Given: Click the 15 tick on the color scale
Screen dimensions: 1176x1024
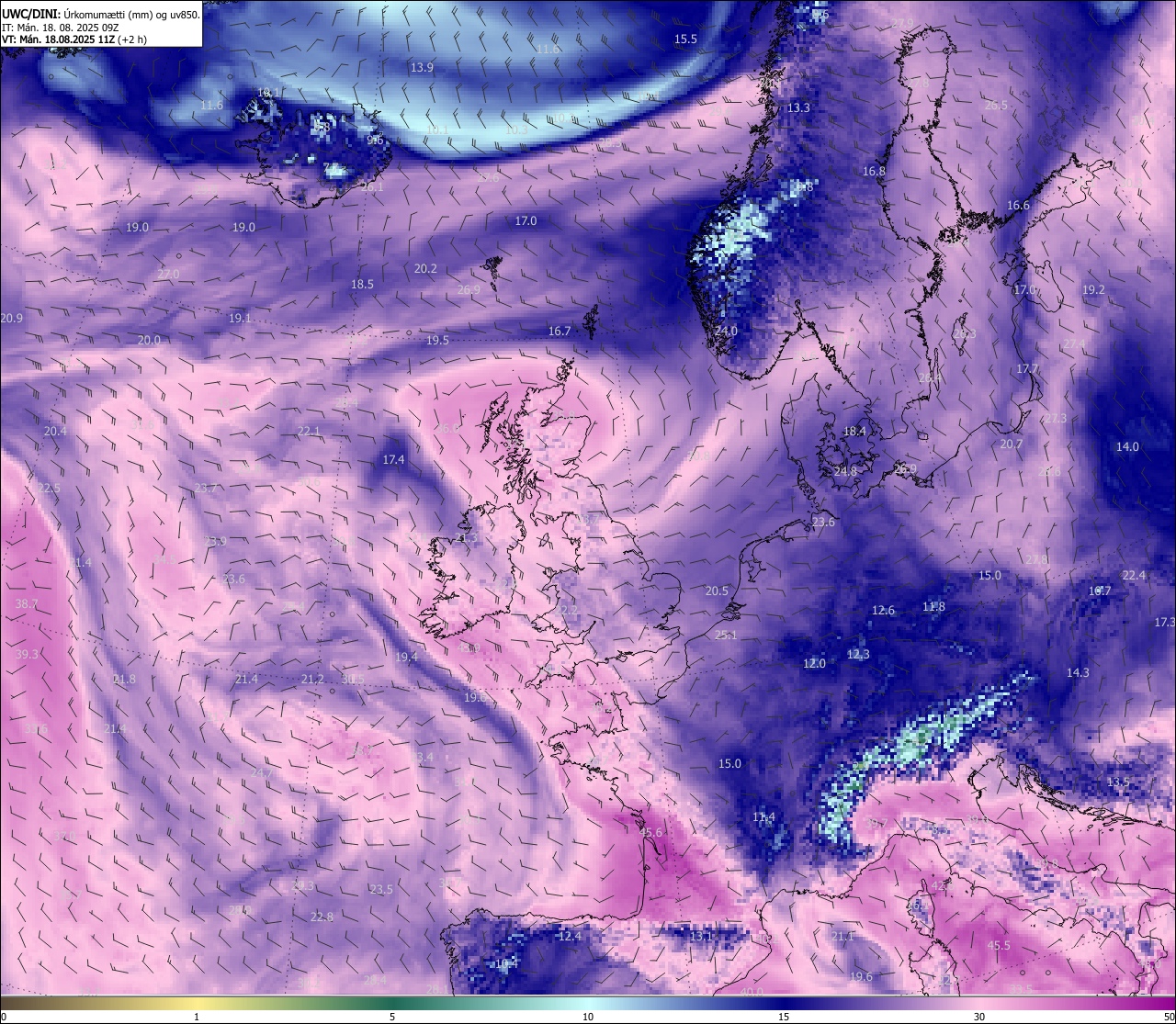Looking at the screenshot, I should 784,1017.
